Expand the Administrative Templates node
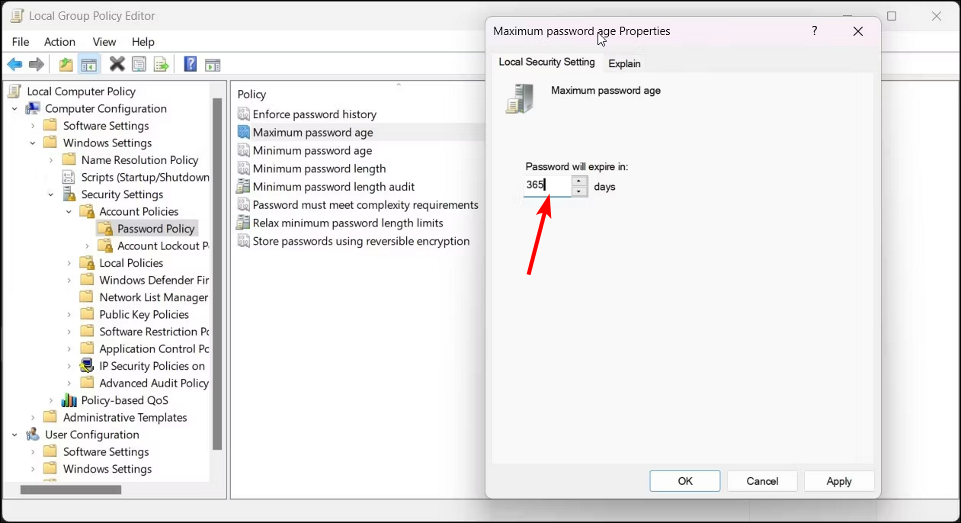Viewport: 961px width, 523px height. pos(33,418)
